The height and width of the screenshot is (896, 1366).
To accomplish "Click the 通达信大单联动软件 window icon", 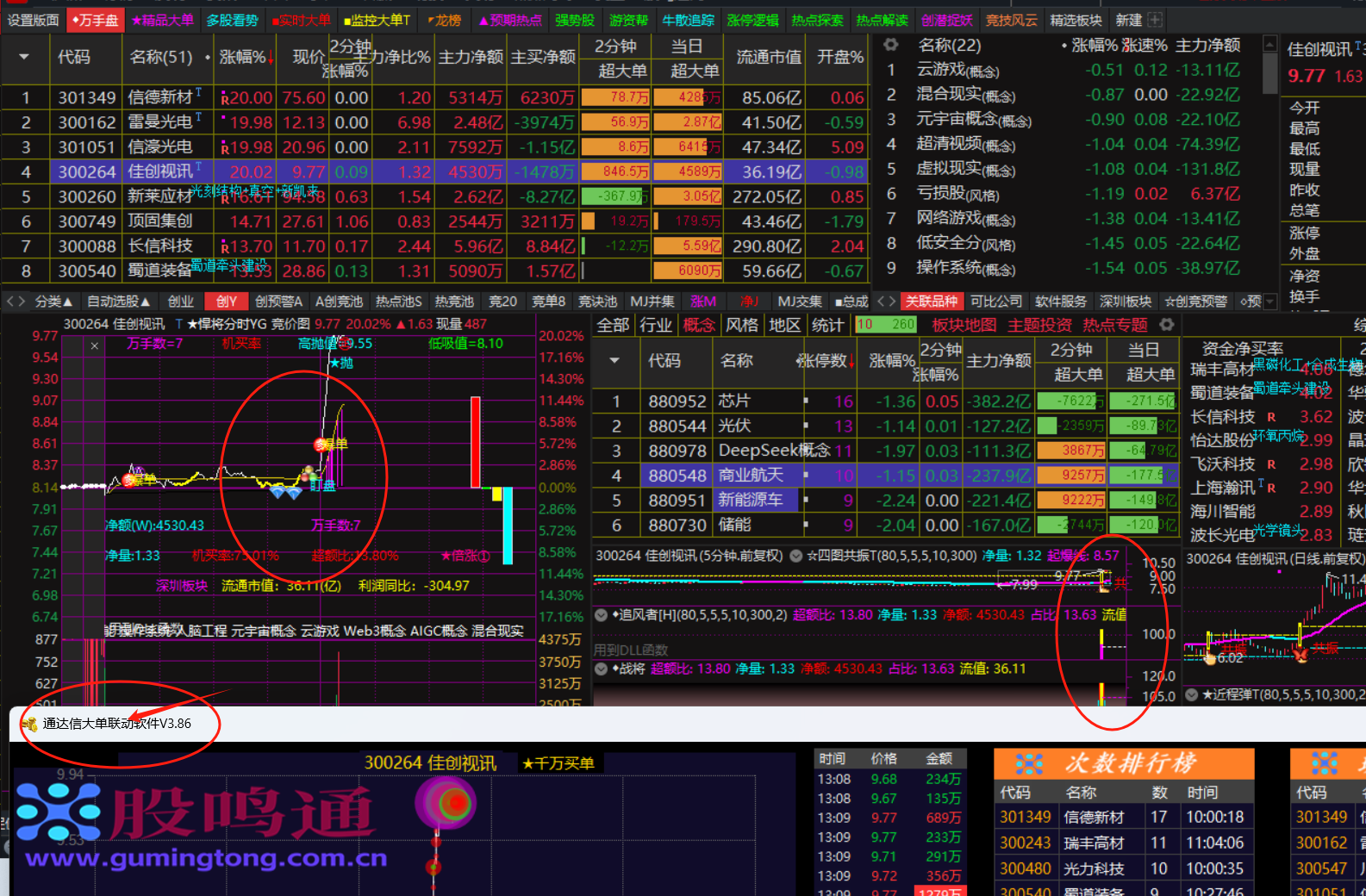I will click(x=29, y=724).
